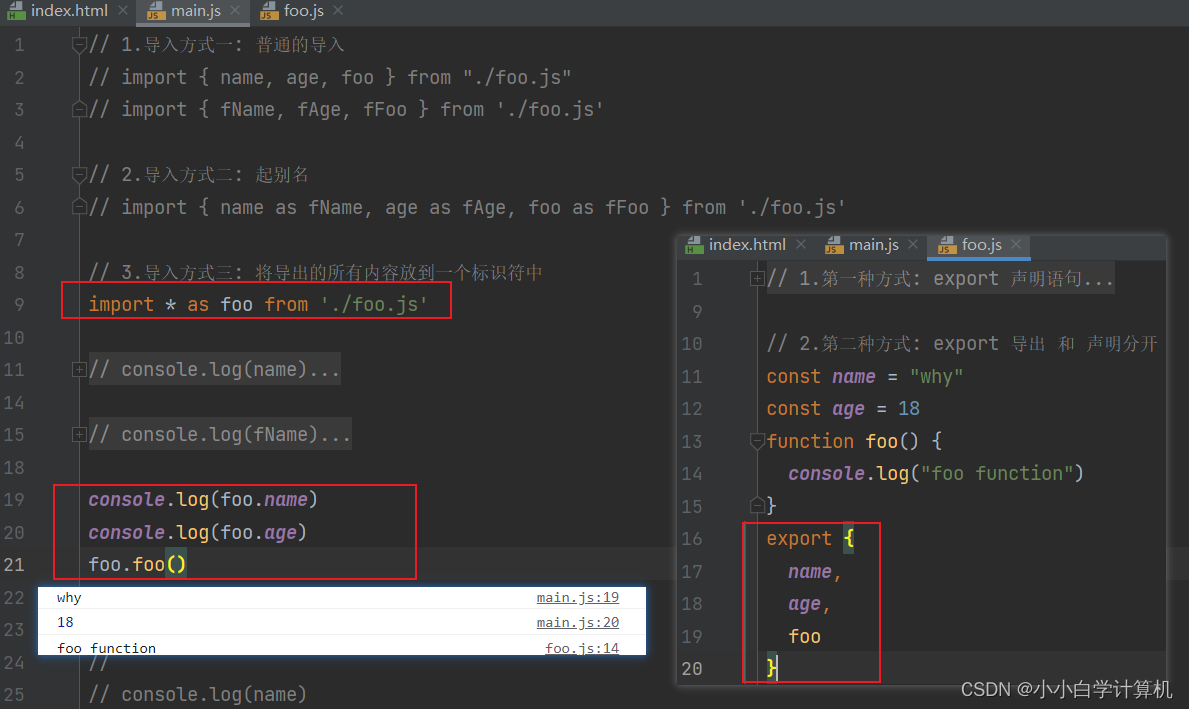This screenshot has height=709, width=1189.
Task: Click line number 9 in main.js gutter
Action: coord(19,305)
